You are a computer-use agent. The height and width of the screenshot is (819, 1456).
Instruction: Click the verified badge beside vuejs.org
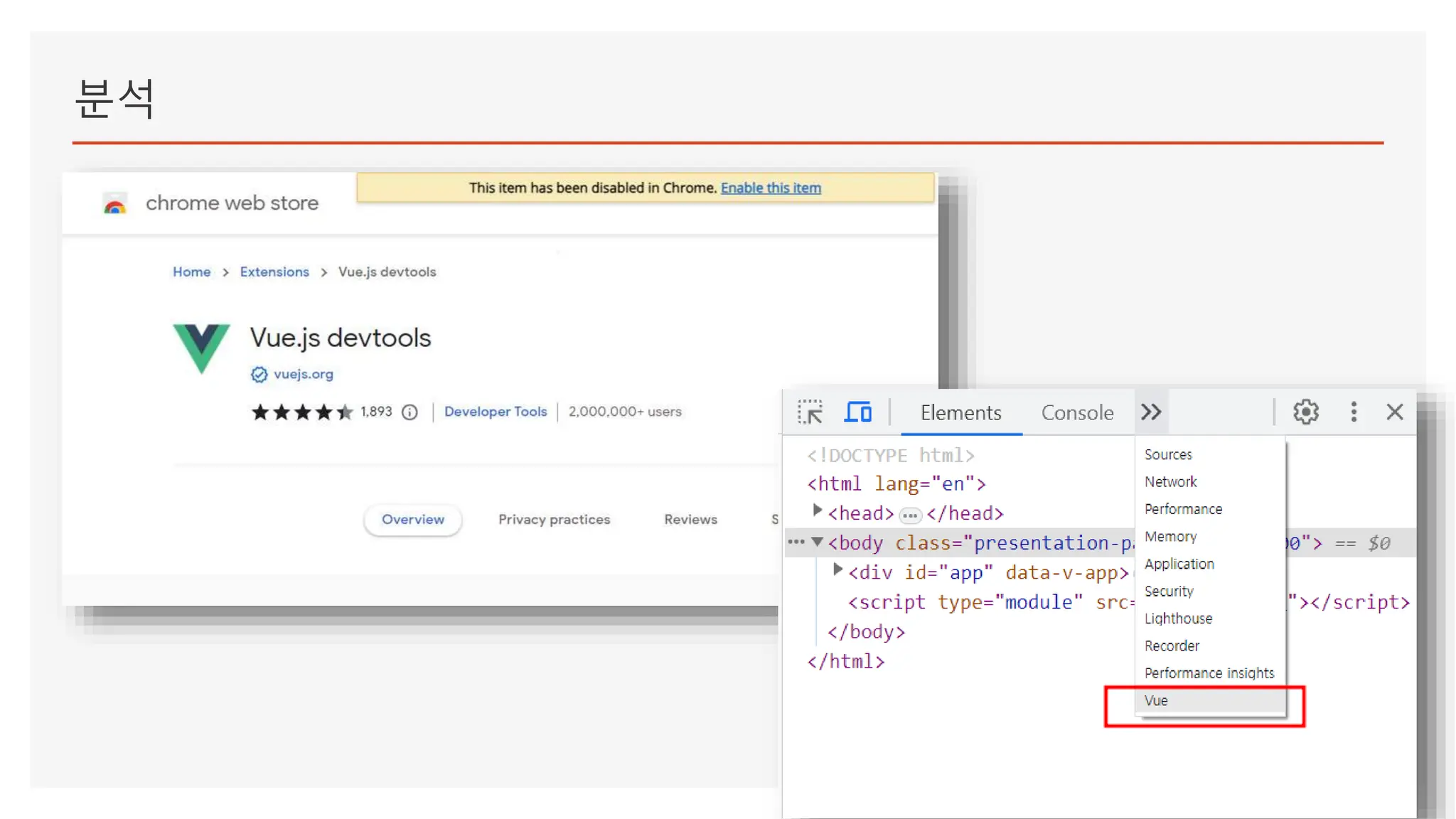pyautogui.click(x=259, y=375)
